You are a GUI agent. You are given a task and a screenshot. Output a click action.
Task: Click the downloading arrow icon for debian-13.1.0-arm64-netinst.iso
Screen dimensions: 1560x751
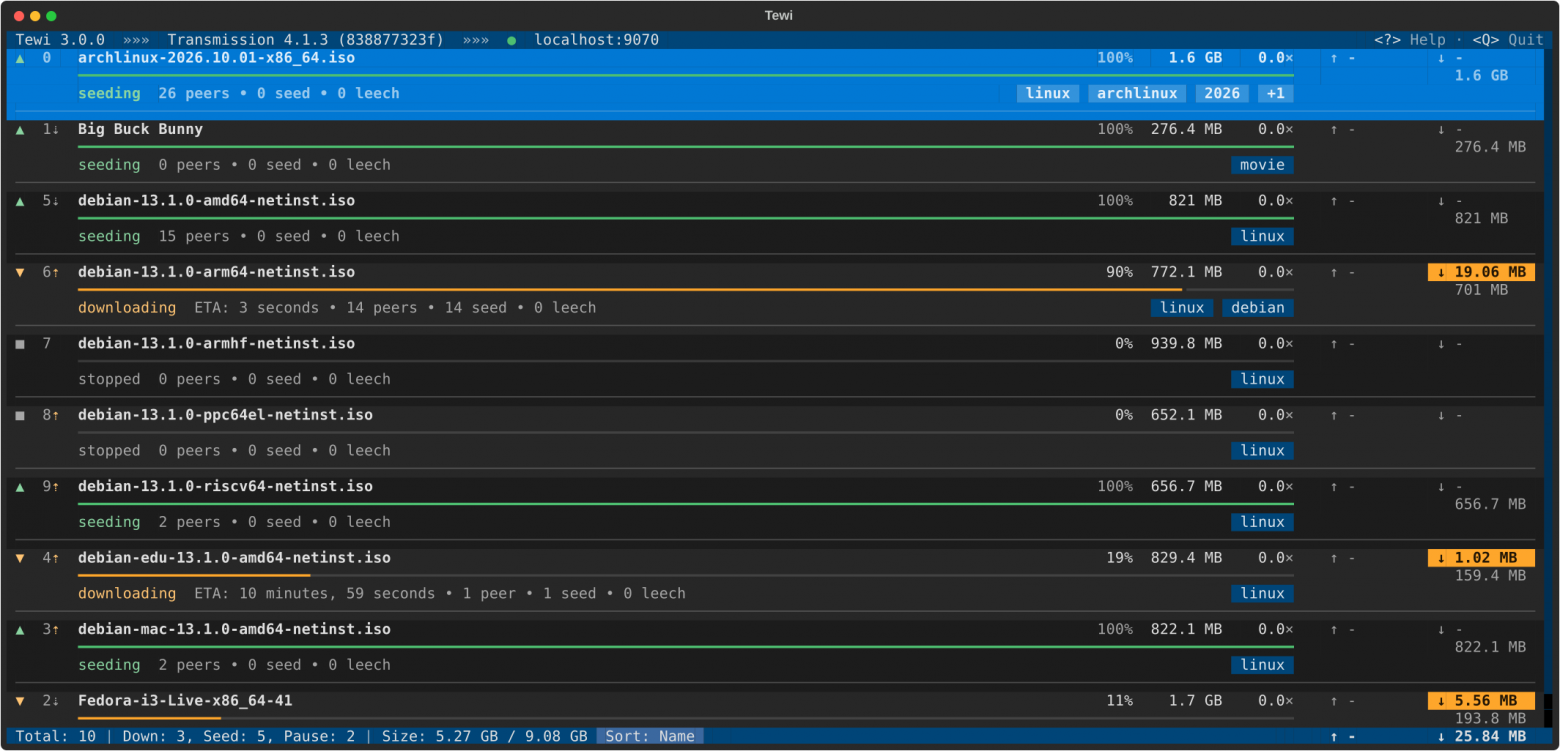pyautogui.click(x=20, y=273)
